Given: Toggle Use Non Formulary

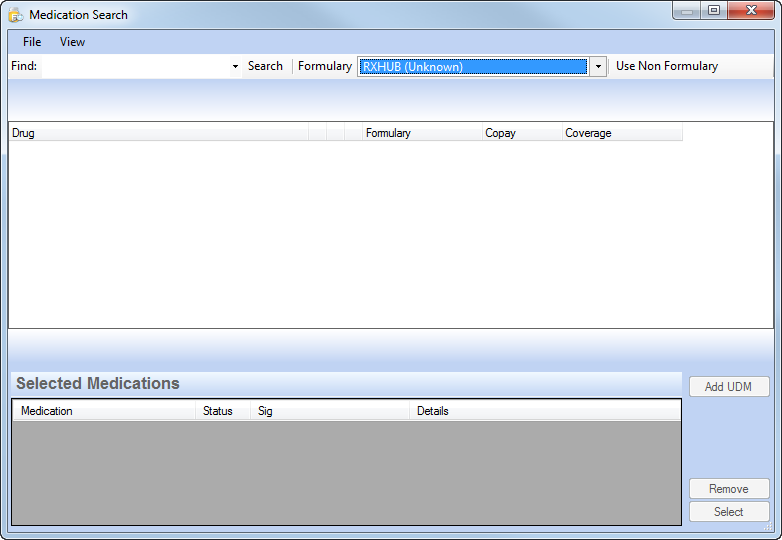Looking at the screenshot, I should pos(667,66).
